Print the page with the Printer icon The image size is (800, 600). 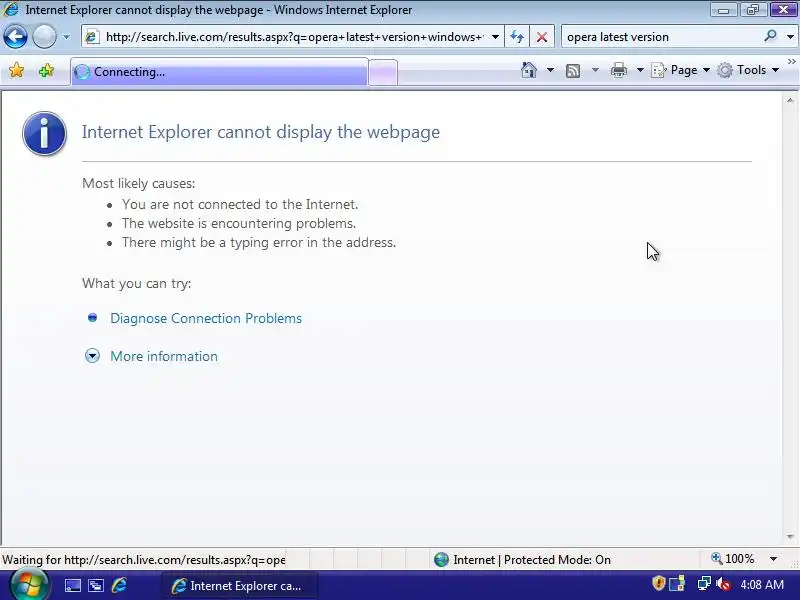tap(618, 70)
